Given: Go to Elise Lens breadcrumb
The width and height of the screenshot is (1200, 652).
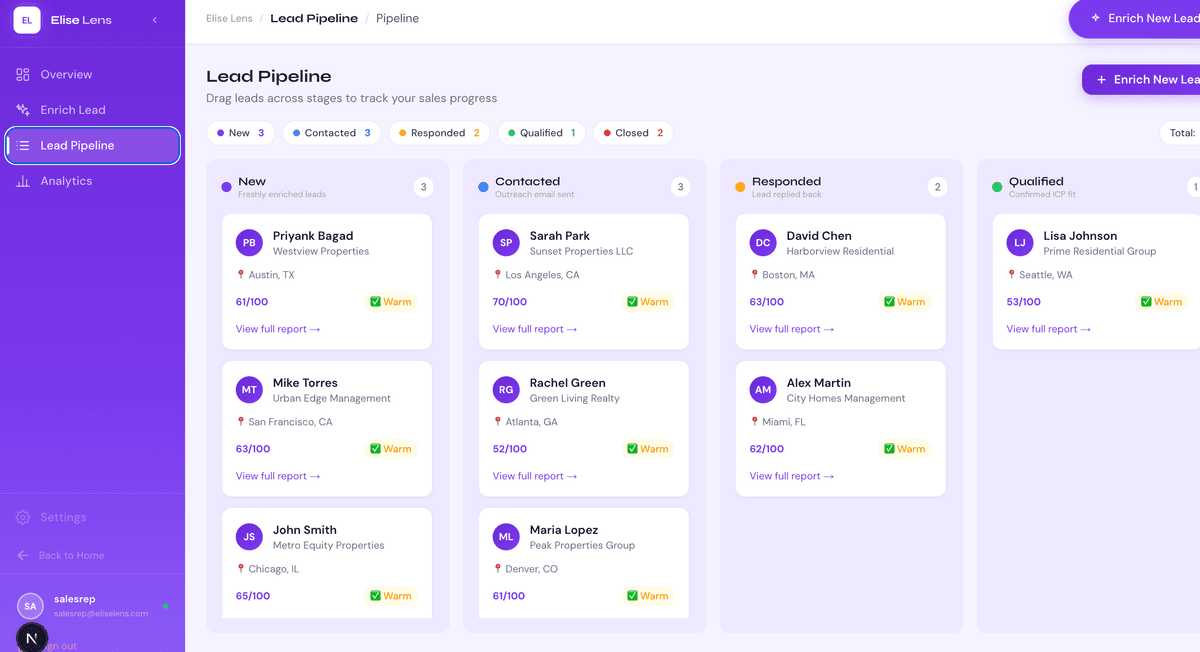Looking at the screenshot, I should tap(229, 19).
